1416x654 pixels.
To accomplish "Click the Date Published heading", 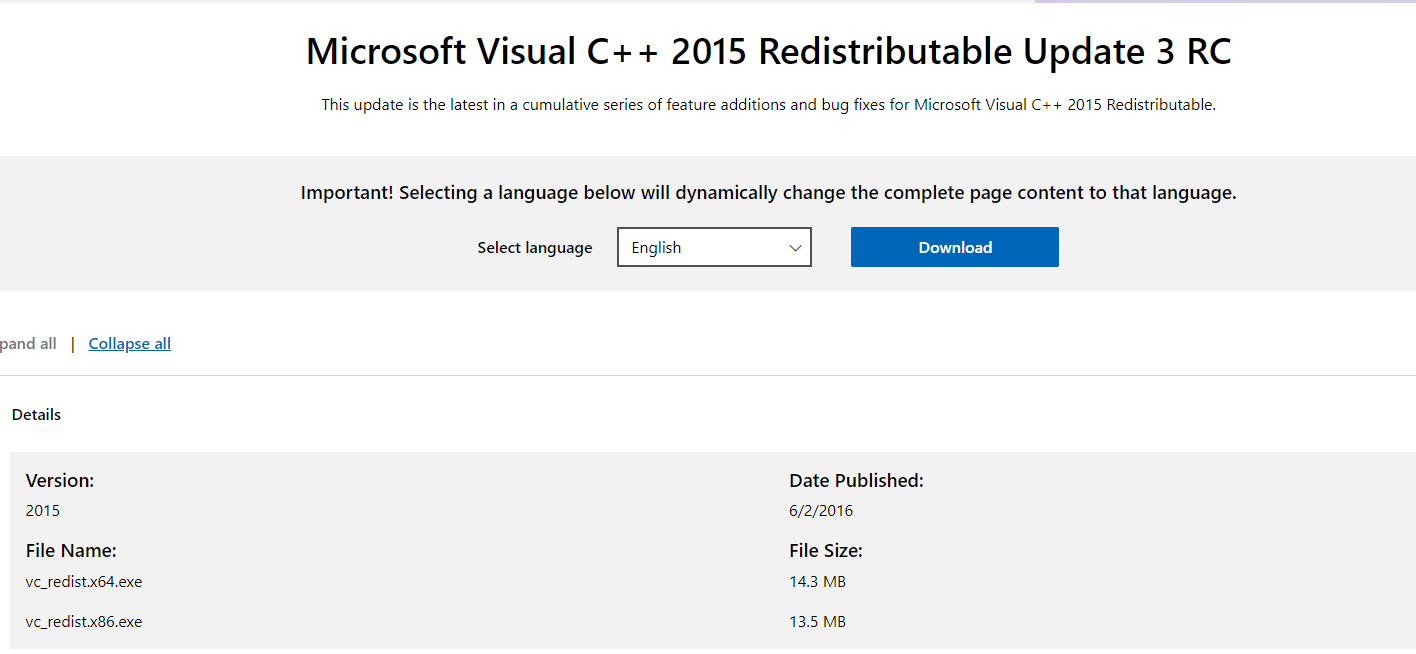I will click(856, 480).
